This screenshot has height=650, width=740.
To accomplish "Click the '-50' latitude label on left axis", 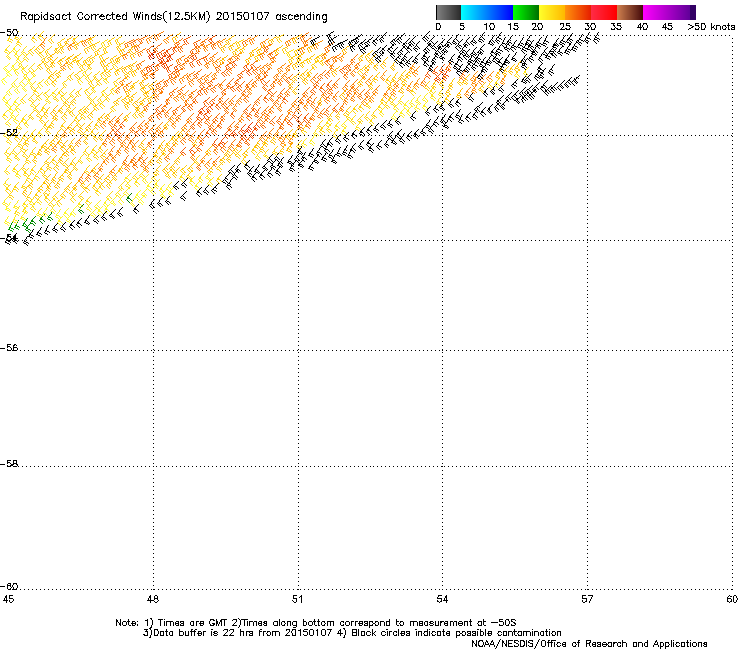I will pos(9,33).
